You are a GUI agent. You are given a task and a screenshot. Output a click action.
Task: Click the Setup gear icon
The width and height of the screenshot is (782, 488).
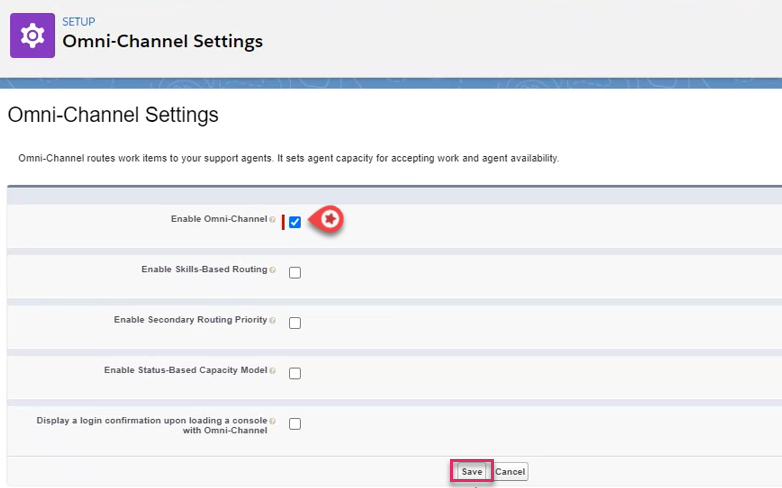coord(32,35)
